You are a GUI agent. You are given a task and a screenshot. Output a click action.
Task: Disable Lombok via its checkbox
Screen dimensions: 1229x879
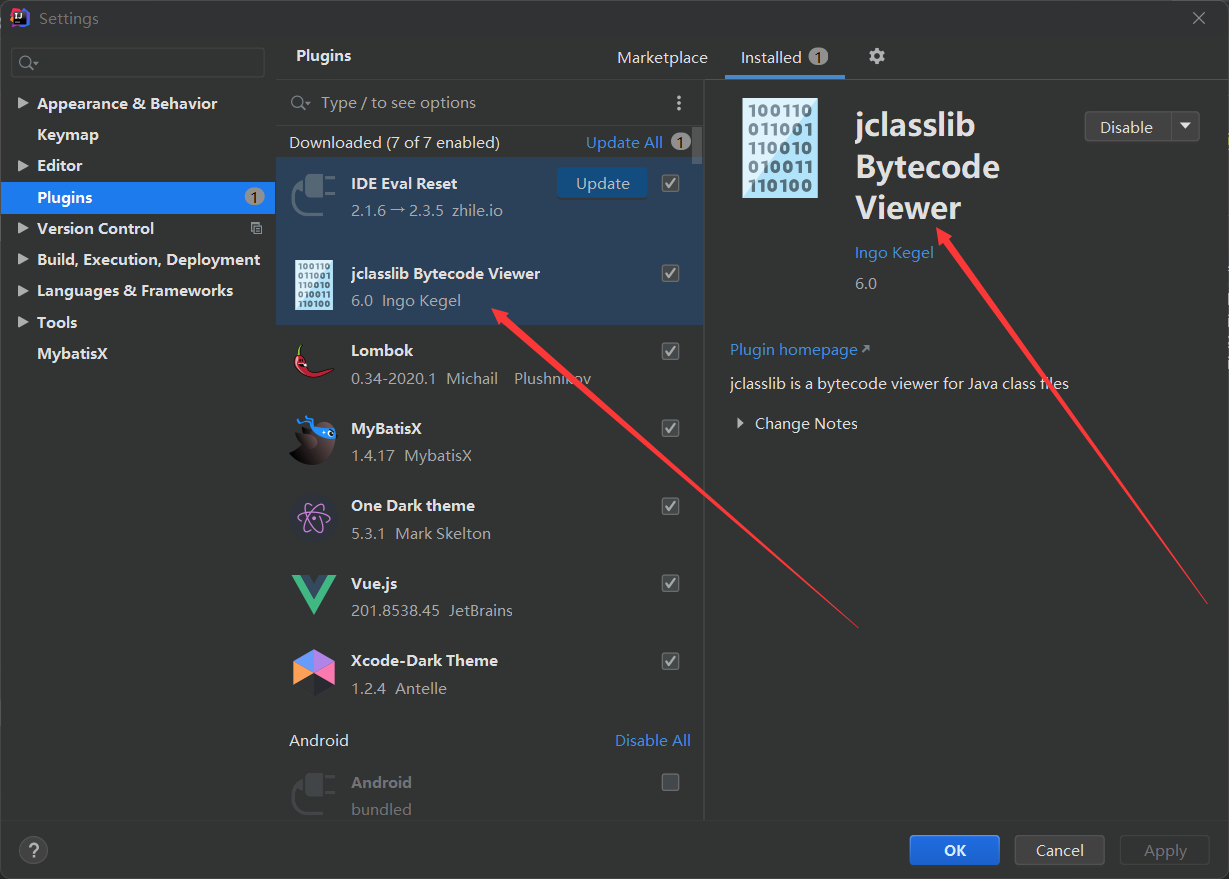[671, 351]
